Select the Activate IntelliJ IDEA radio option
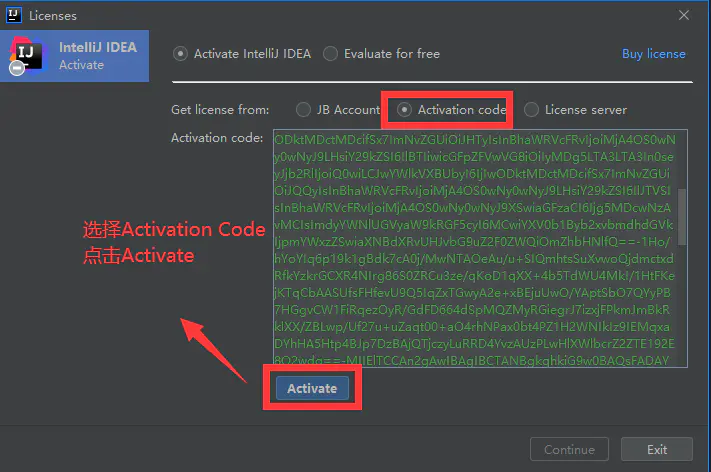 point(180,54)
